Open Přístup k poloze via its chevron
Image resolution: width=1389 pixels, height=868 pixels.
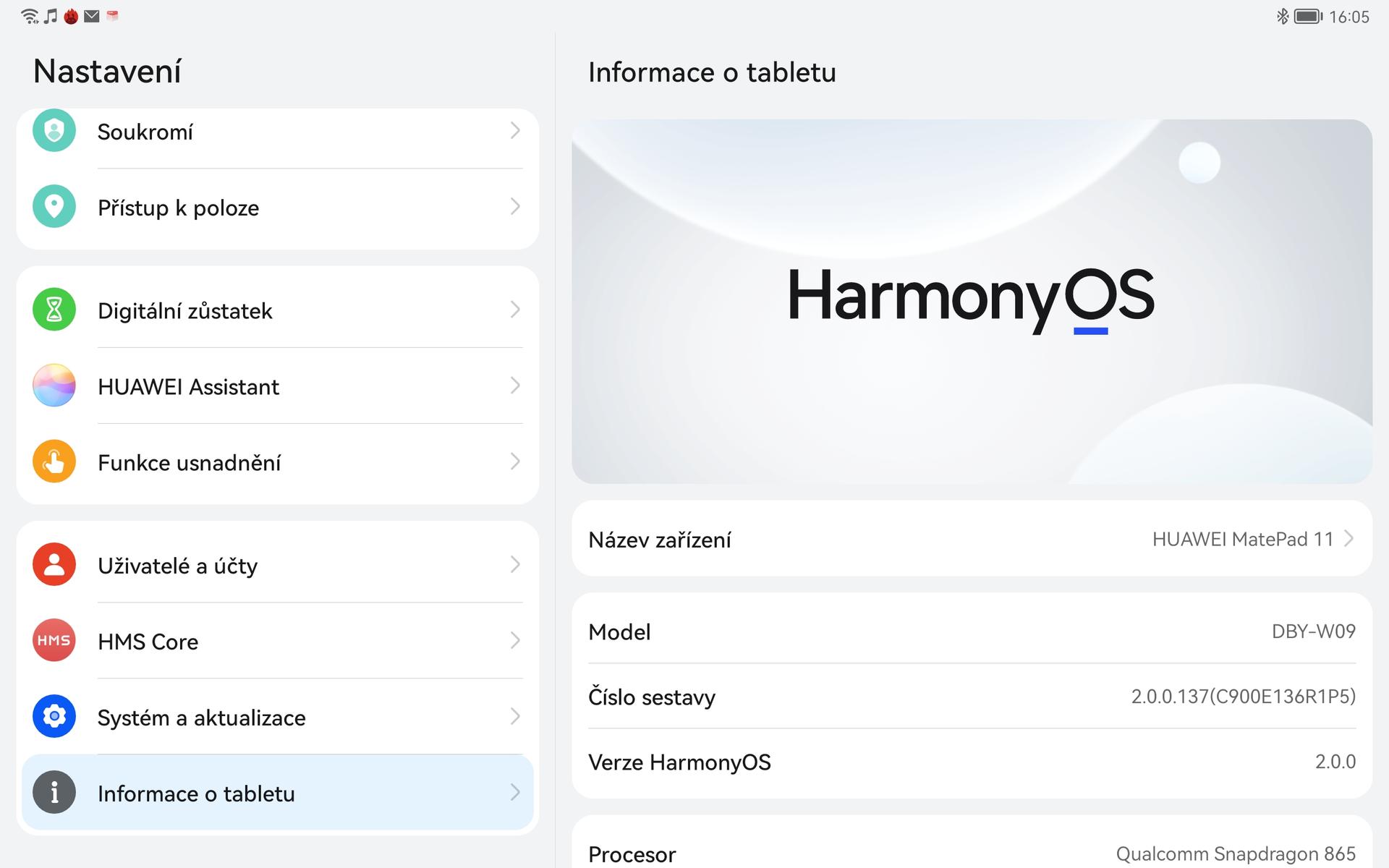click(515, 206)
